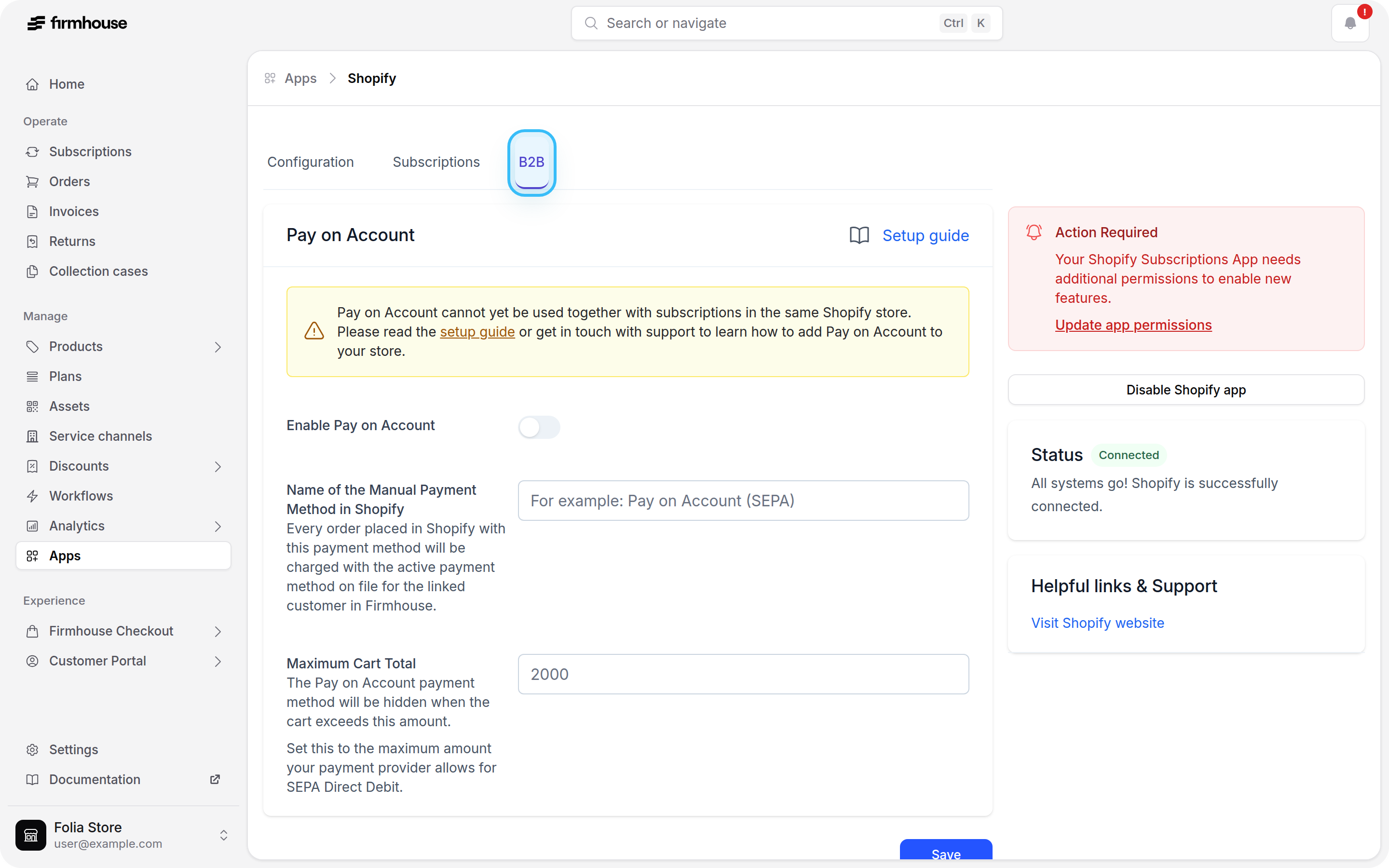This screenshot has height=868, width=1389.
Task: Click the Products tag icon
Action: click(x=33, y=347)
